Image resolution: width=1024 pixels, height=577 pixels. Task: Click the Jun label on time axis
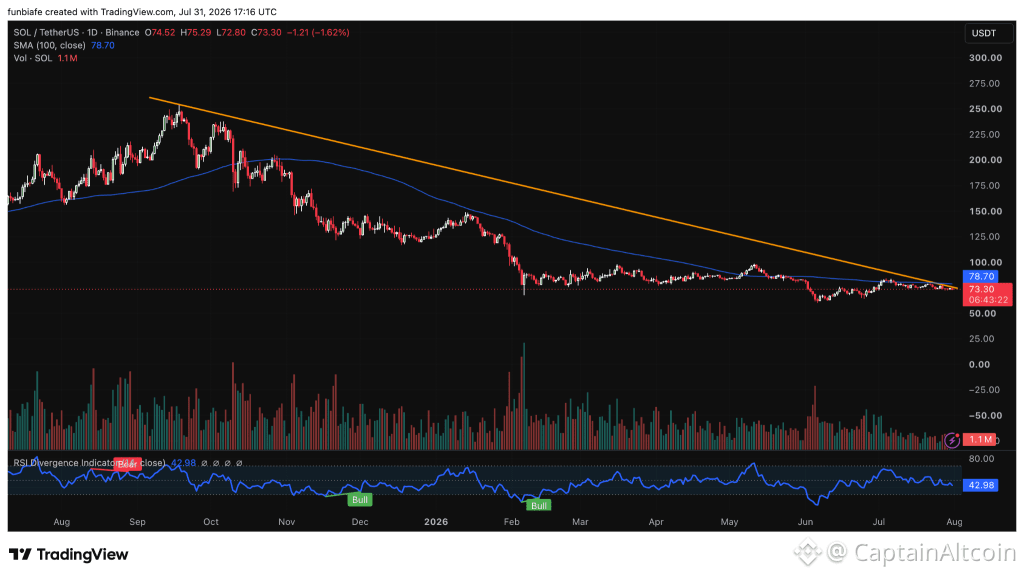coord(805,522)
